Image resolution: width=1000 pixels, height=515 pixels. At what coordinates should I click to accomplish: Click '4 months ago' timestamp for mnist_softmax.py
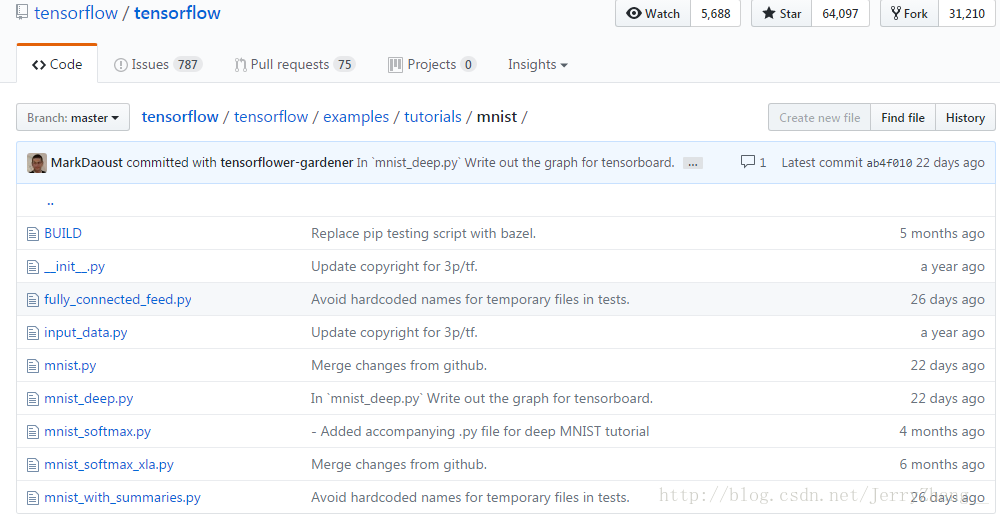pos(942,432)
